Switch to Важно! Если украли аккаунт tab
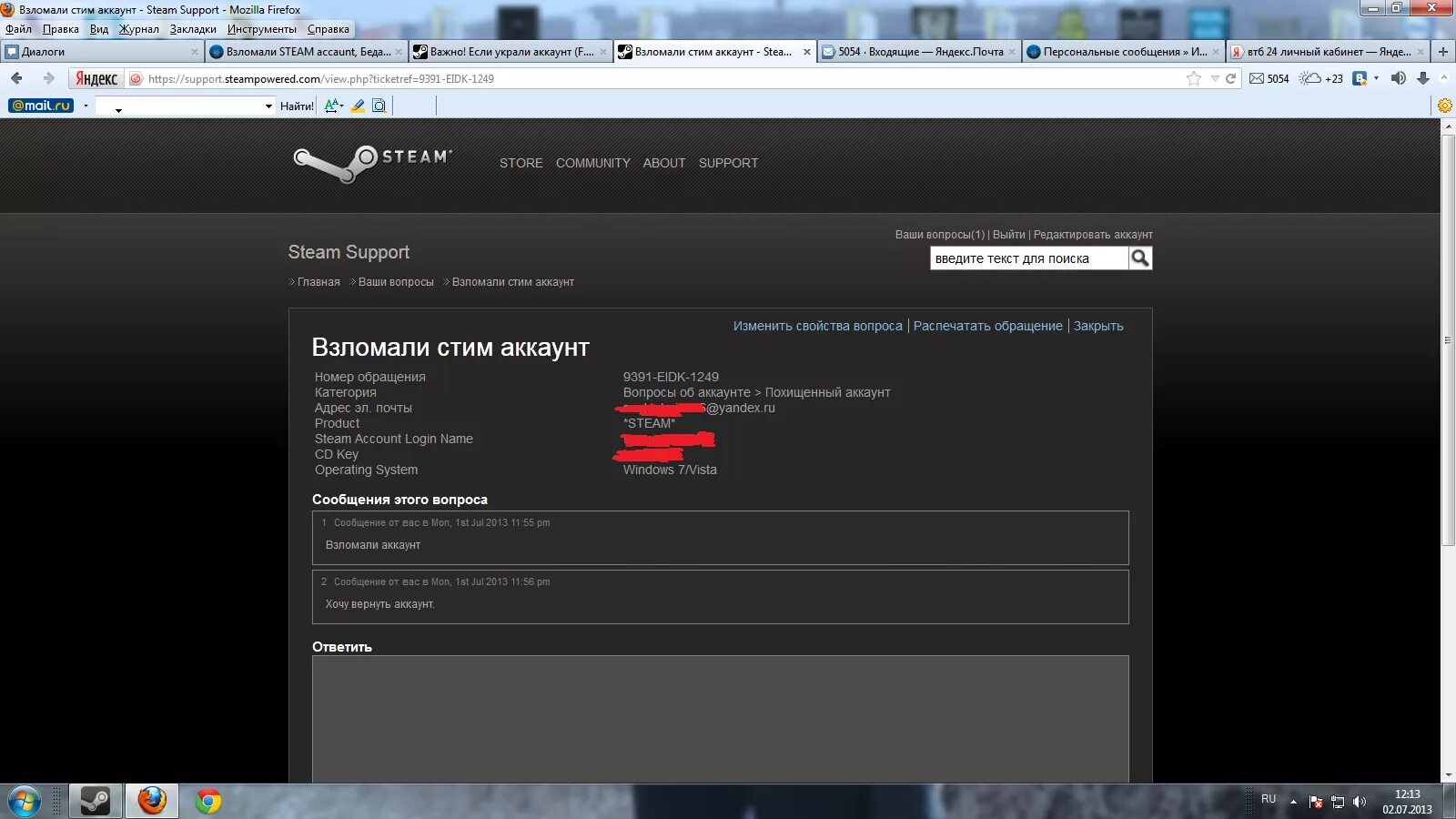Image resolution: width=1456 pixels, height=819 pixels. [510, 52]
